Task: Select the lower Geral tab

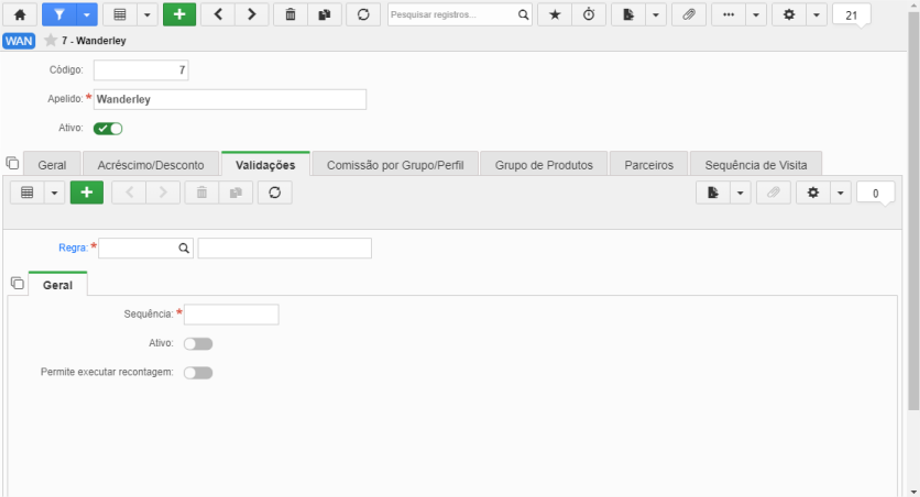Action: click(x=58, y=285)
